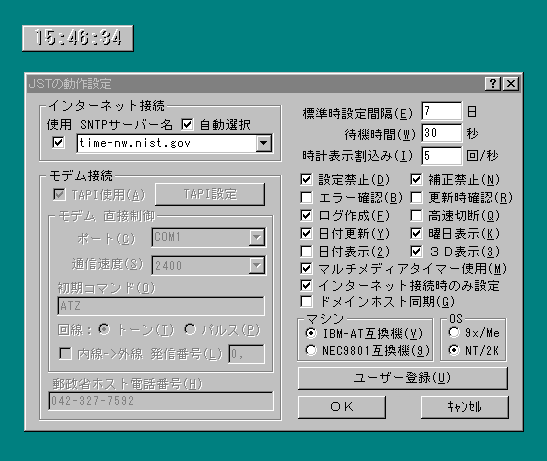
Task: Toggle the 設定禁止(D) checkbox
Action: tap(306, 179)
